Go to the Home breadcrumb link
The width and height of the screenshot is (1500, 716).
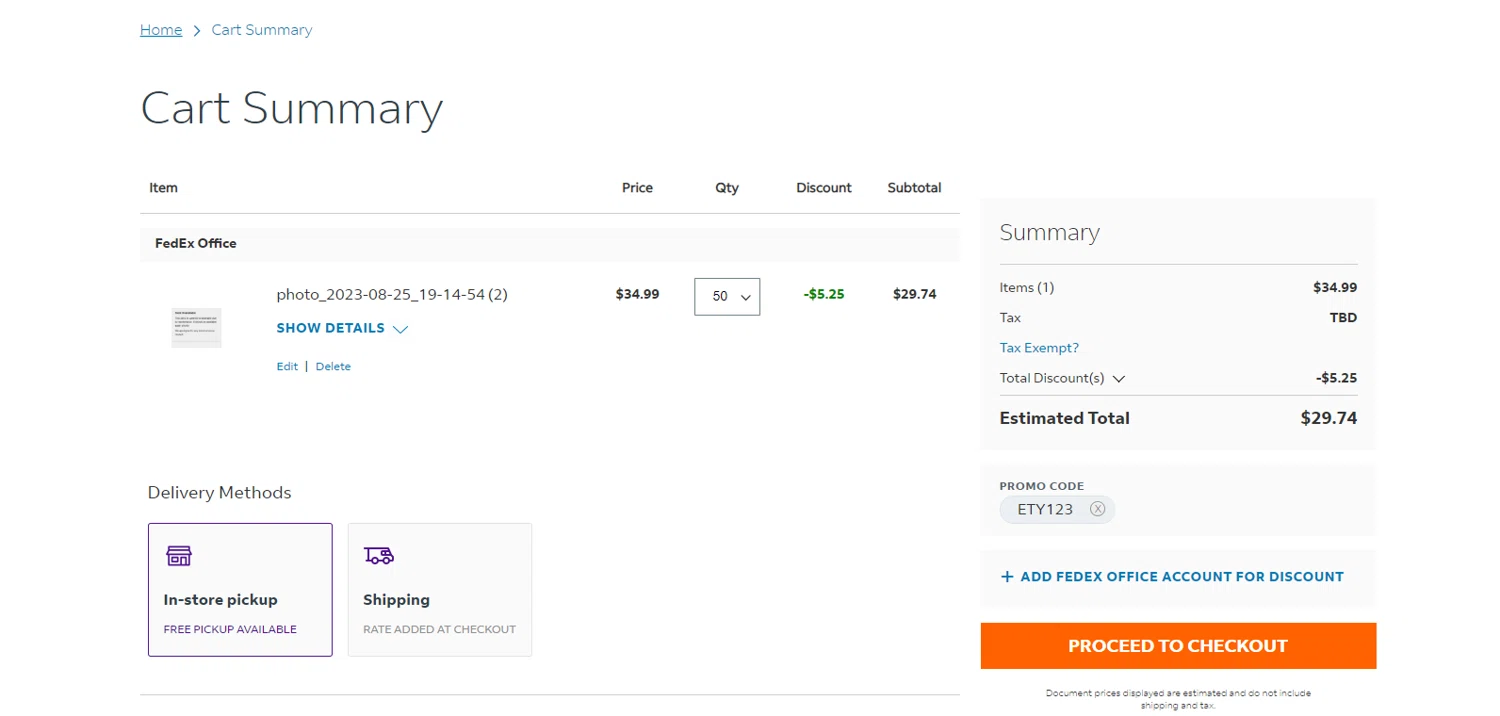[161, 30]
